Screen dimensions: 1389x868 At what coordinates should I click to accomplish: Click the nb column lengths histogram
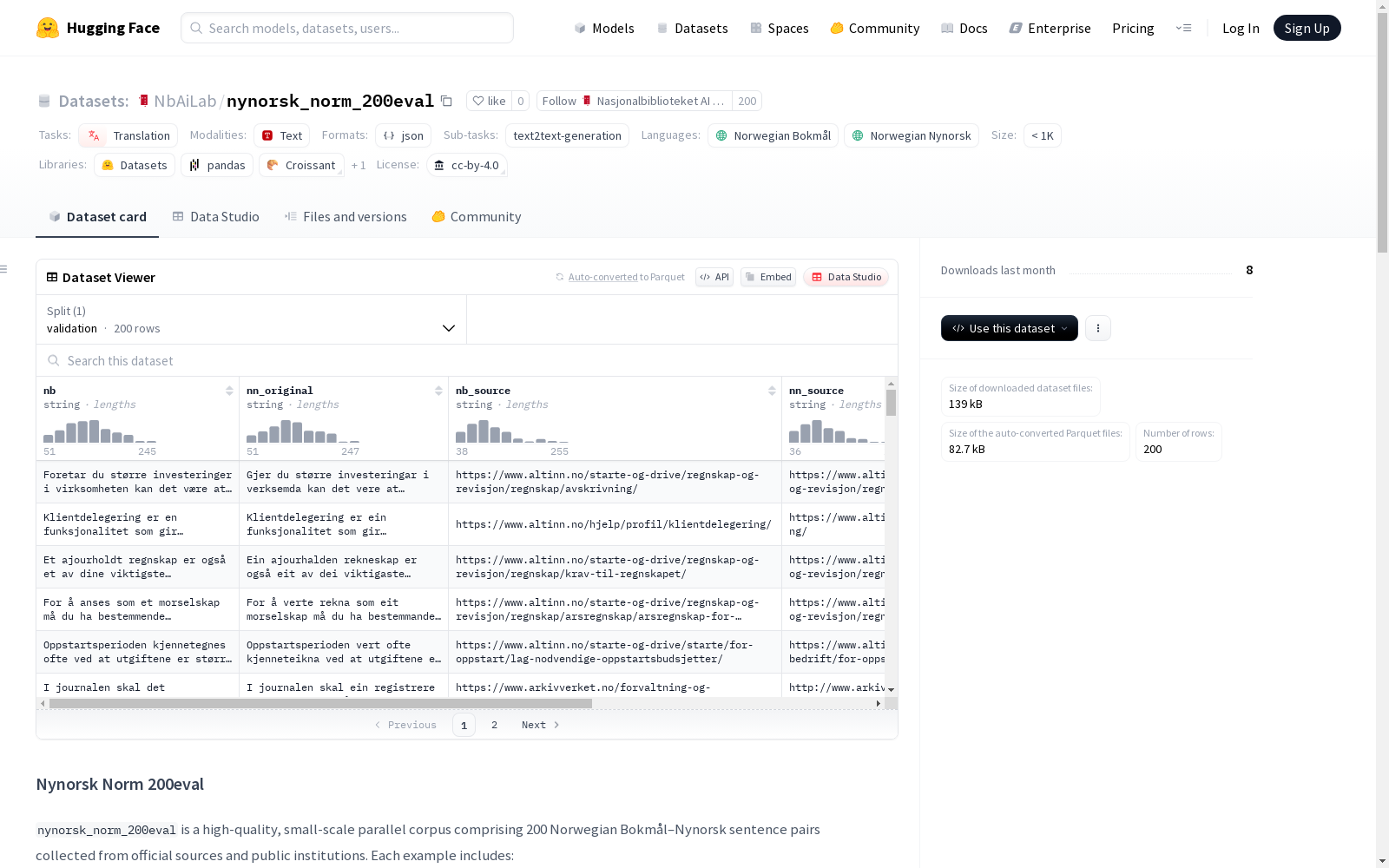pos(100,431)
